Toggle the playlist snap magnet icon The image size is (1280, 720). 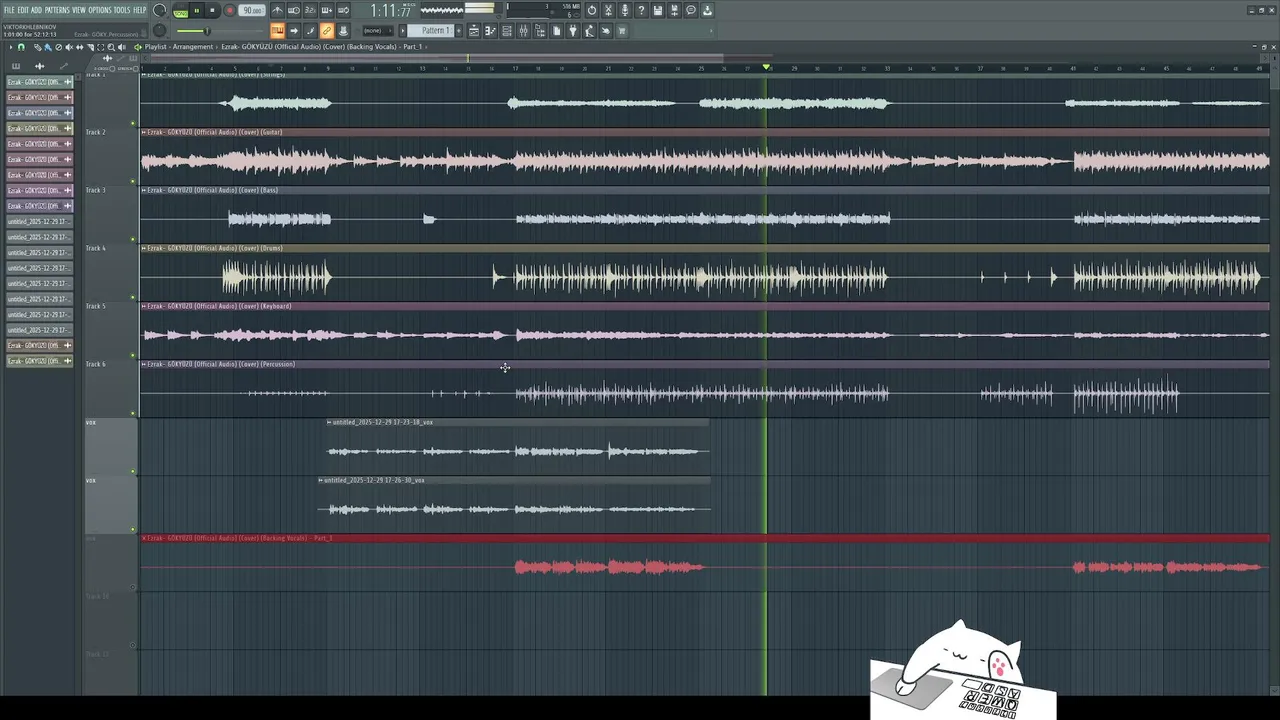(x=21, y=47)
